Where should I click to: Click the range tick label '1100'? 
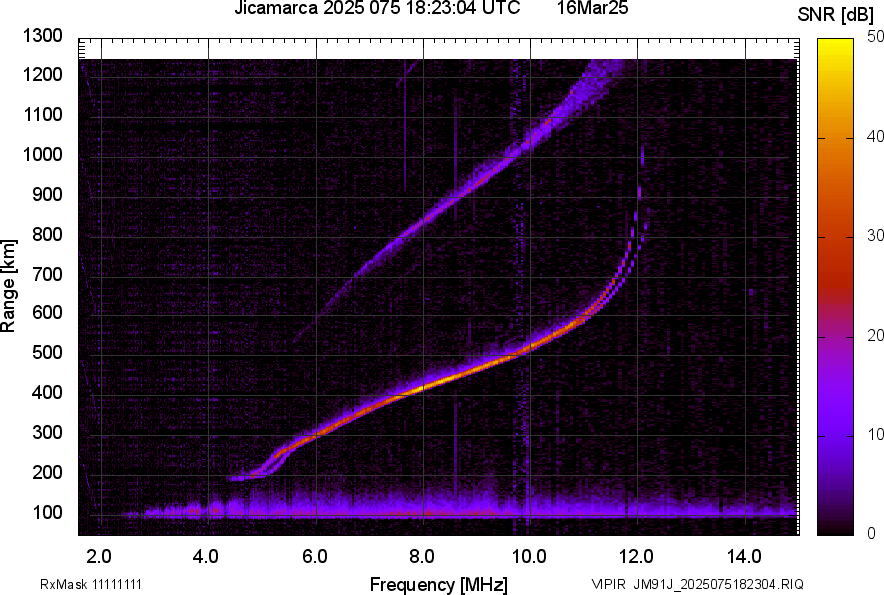(43, 114)
